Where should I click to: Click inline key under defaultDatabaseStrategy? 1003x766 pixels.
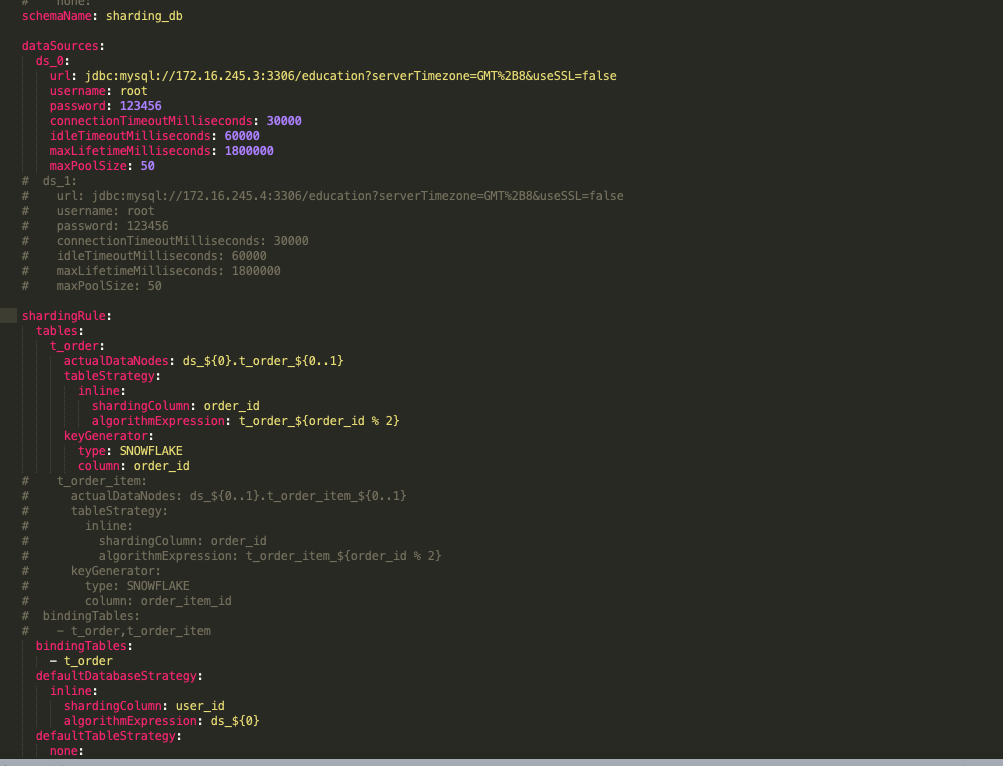point(71,691)
